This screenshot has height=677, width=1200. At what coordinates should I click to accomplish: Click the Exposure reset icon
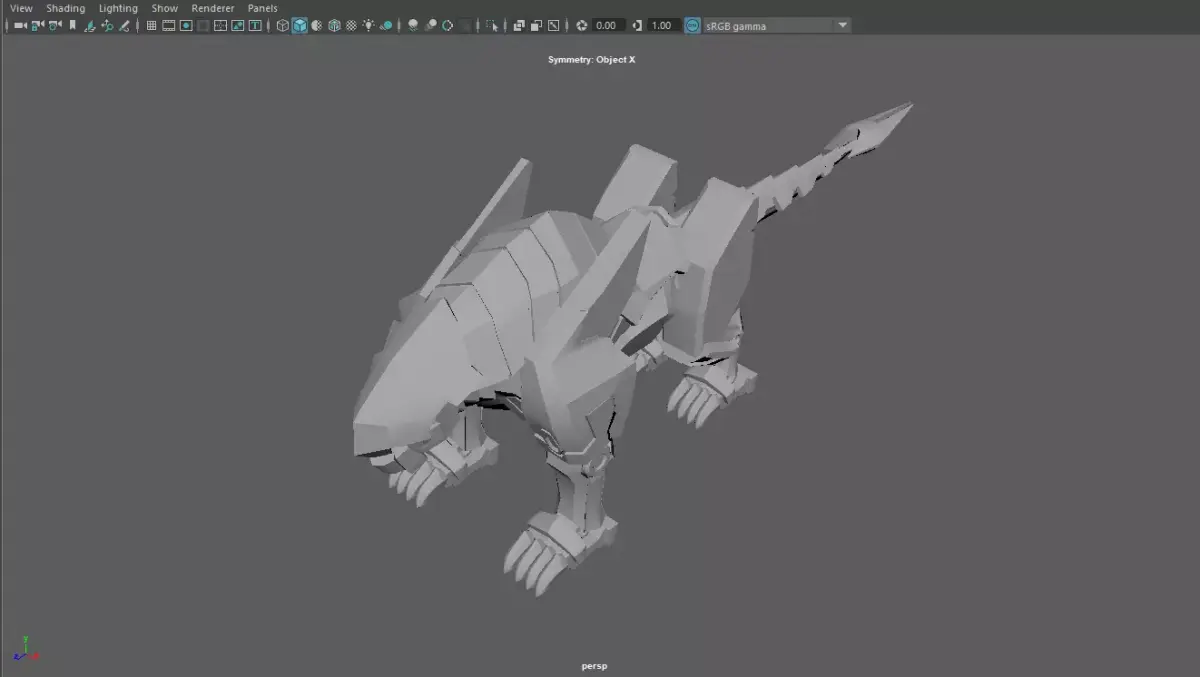[x=581, y=25]
